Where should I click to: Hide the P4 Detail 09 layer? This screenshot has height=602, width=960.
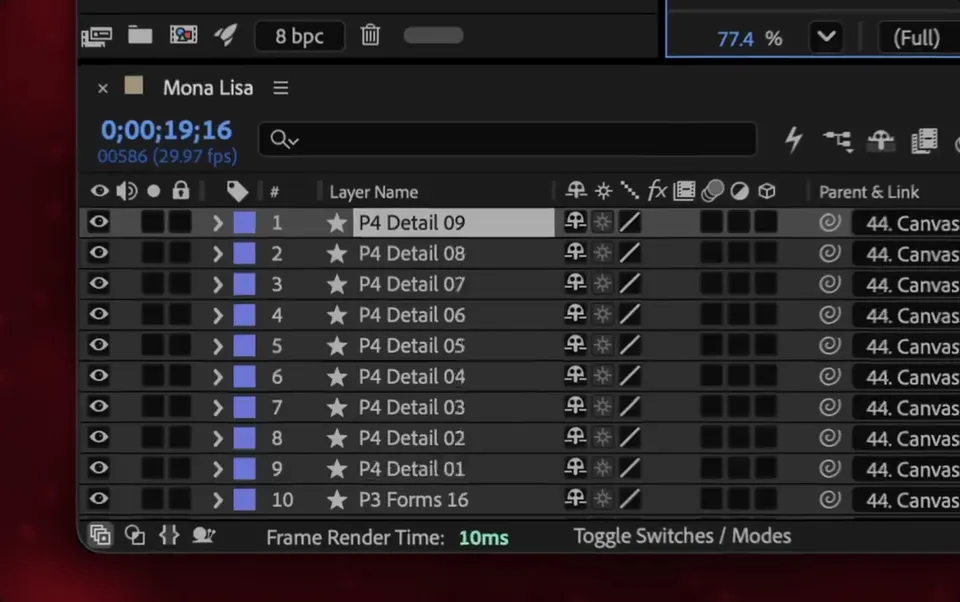99,222
